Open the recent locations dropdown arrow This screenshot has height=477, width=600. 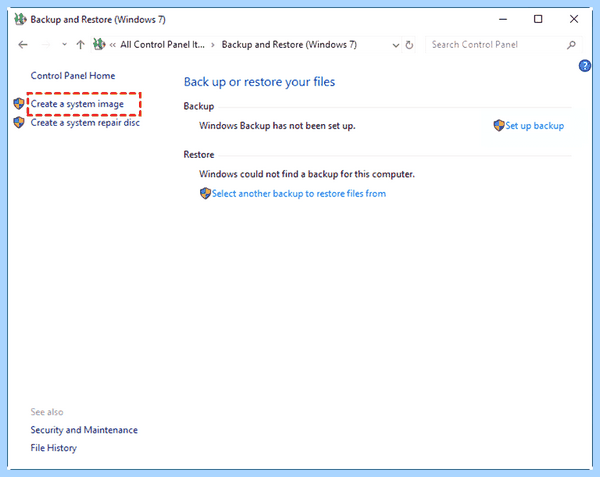click(x=64, y=44)
